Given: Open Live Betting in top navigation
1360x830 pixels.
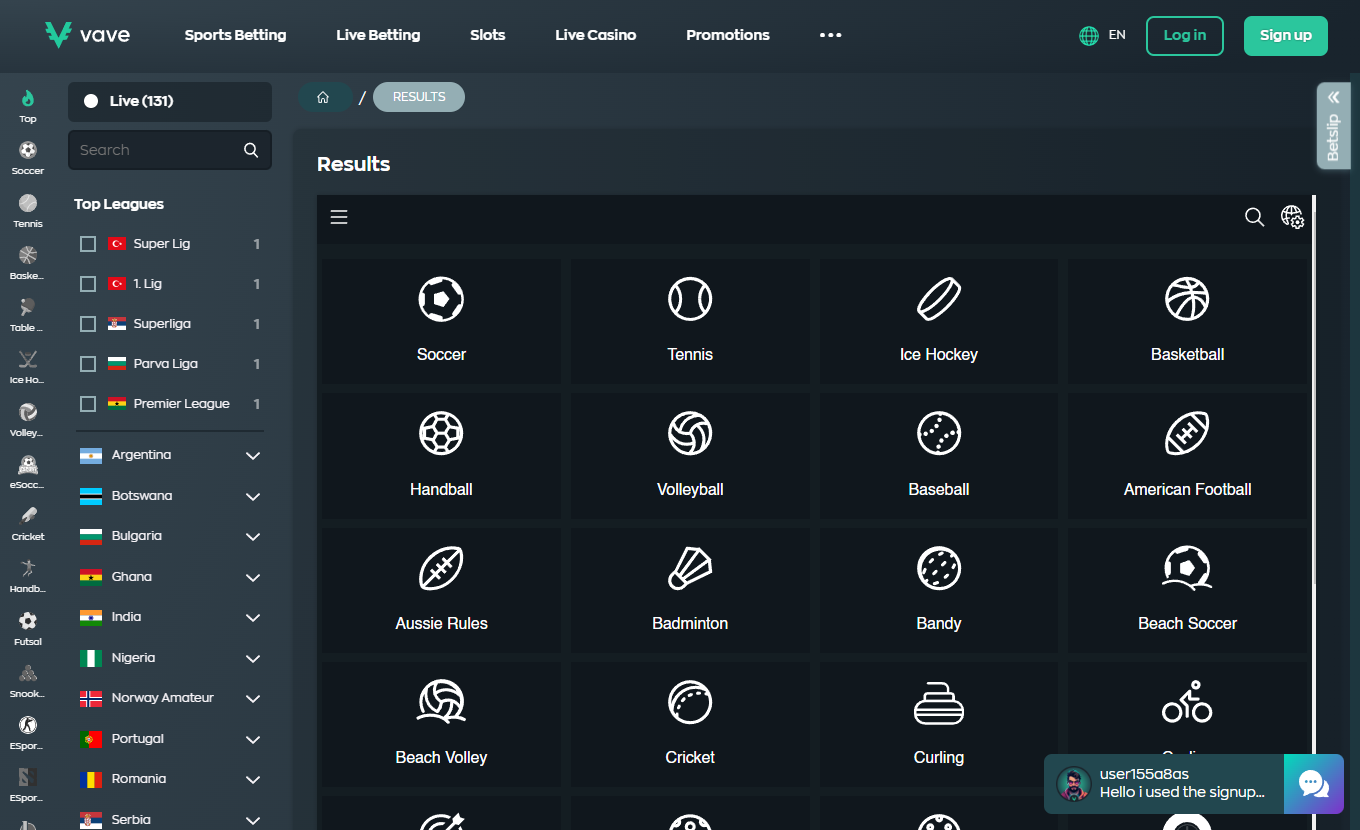Looking at the screenshot, I should (378, 35).
